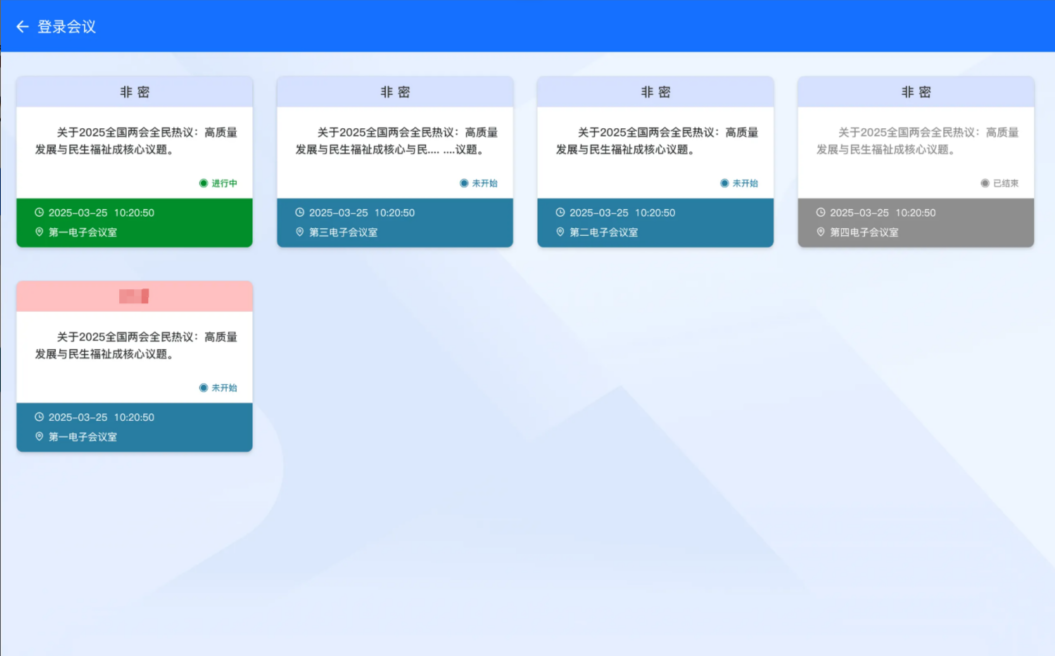1055x656 pixels.
Task: Click the 2025-03-25 time on the gray 已结束 card
Action: coord(882,213)
